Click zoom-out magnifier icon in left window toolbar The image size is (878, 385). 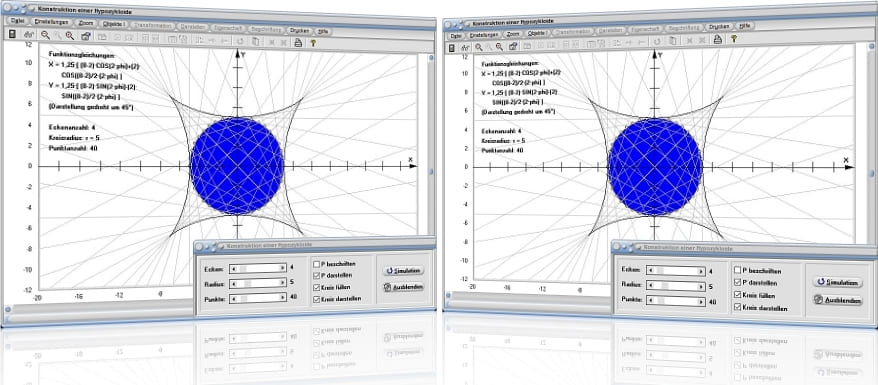click(x=45, y=35)
